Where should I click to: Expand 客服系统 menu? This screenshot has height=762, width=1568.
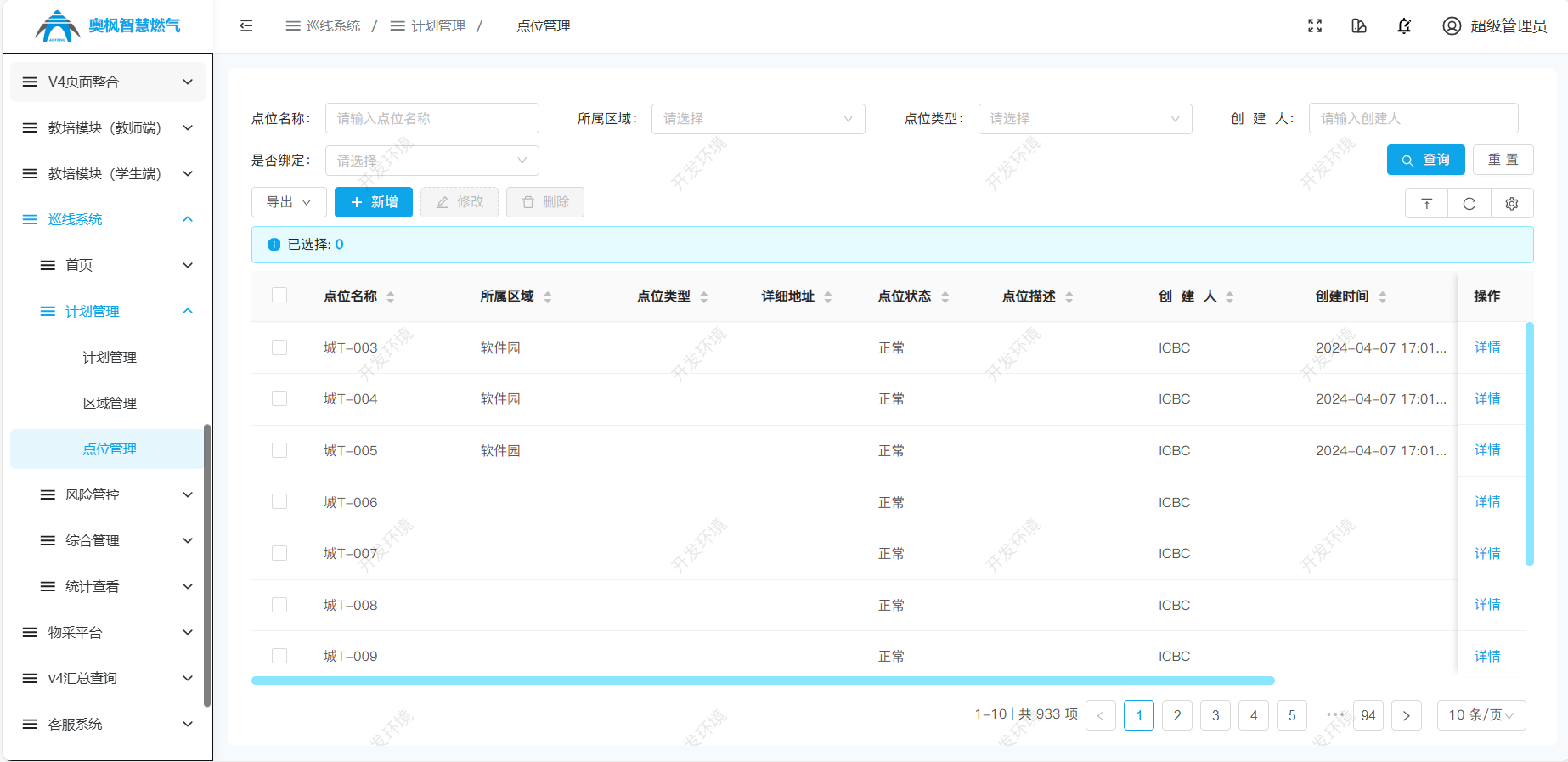click(107, 724)
